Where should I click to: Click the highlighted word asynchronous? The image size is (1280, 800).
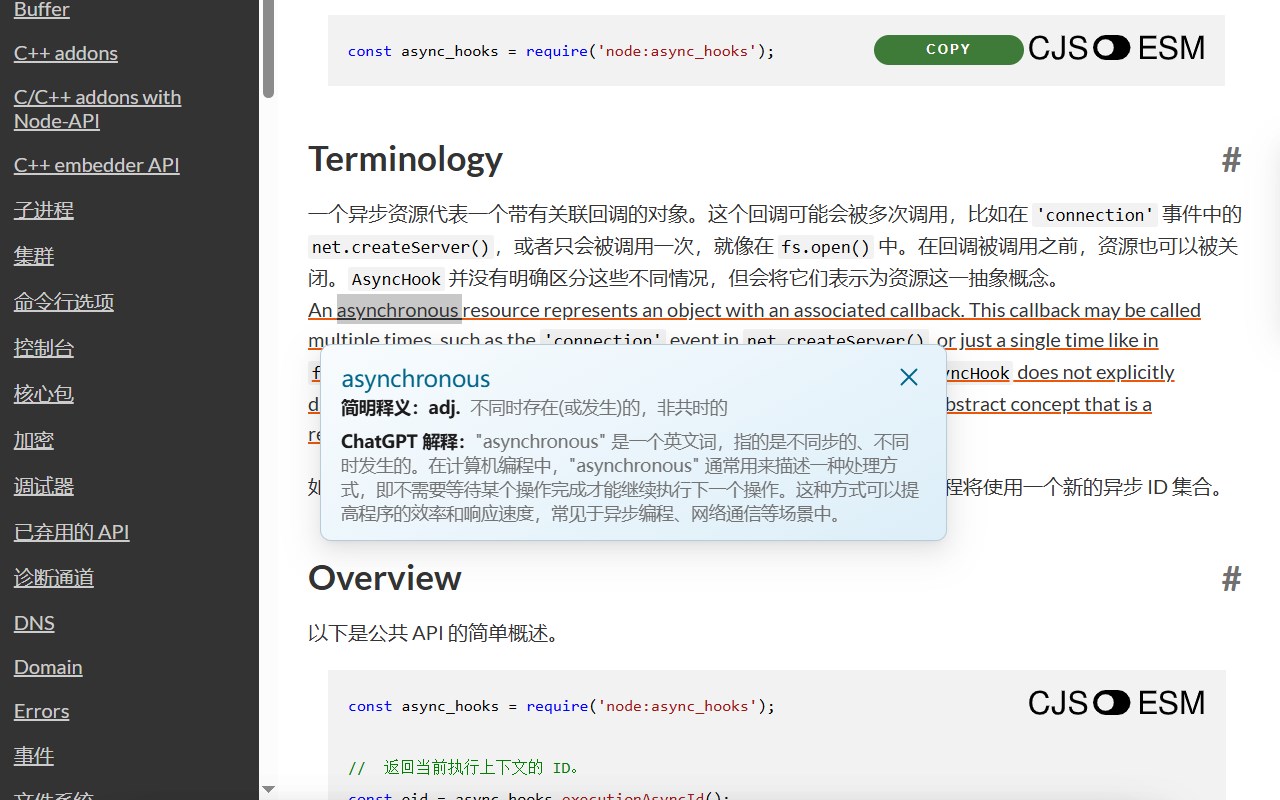[x=399, y=310]
